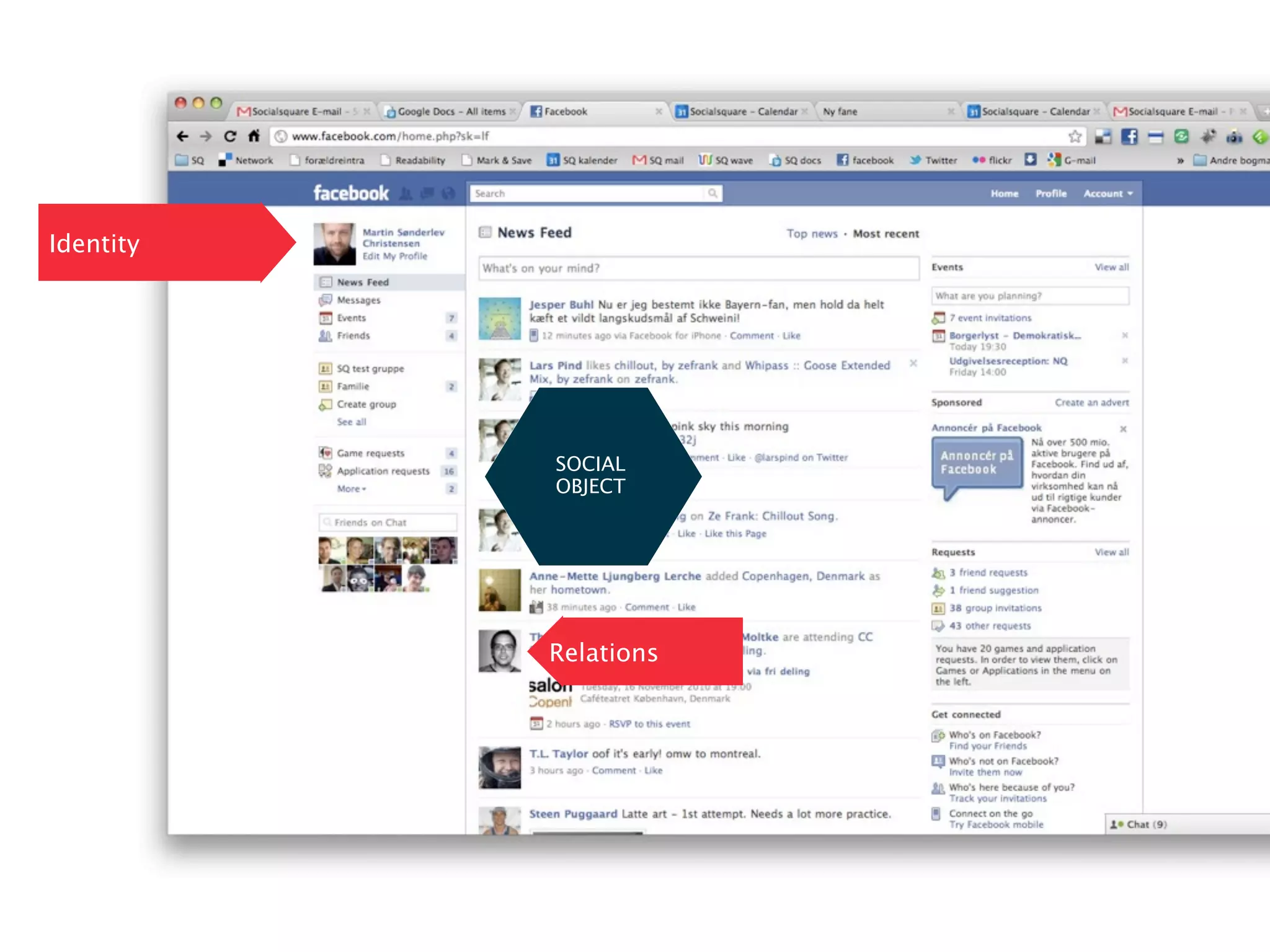The width and height of the screenshot is (1270, 952).
Task: Click the Annoncér på Facebook ad image
Action: (977, 468)
